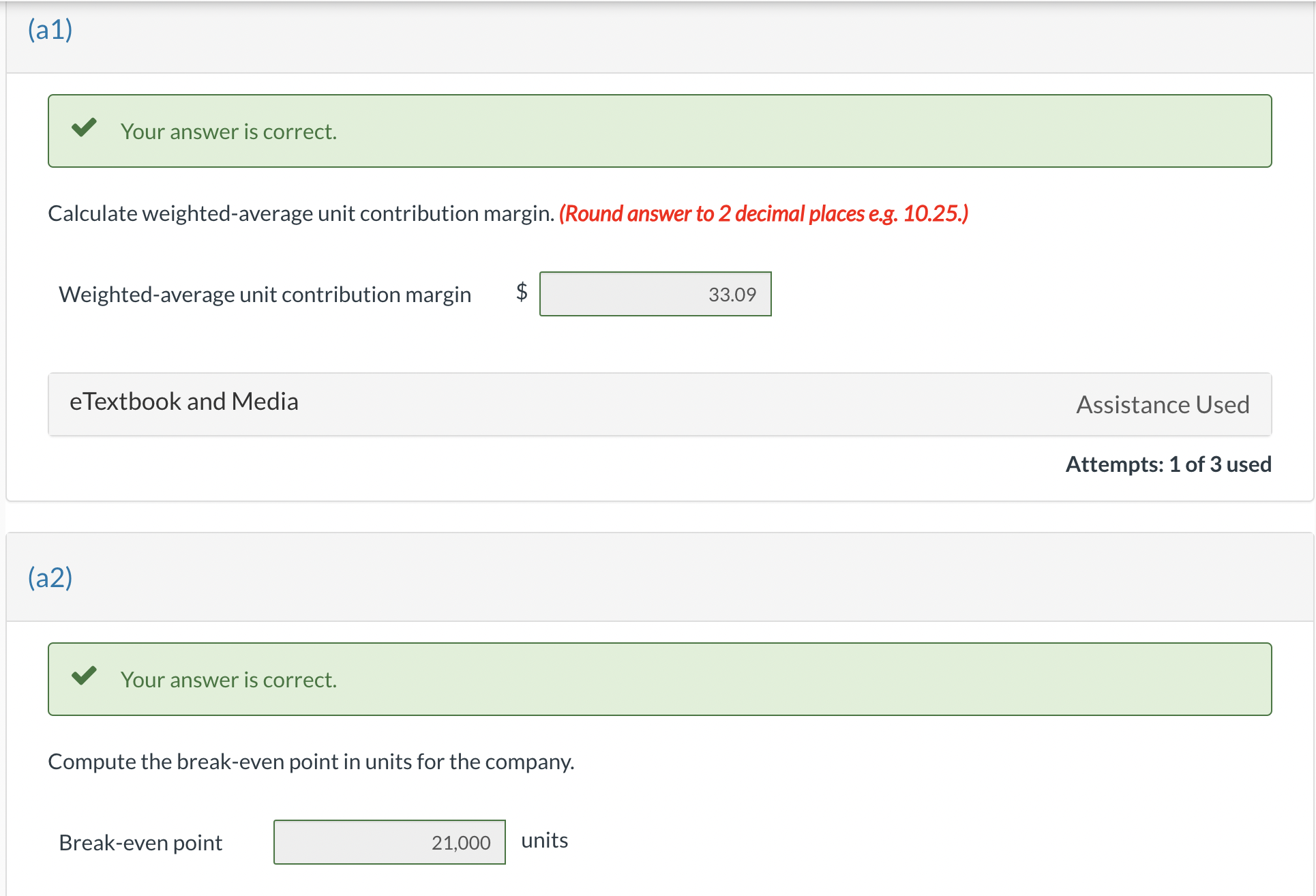Click 'Your answer is correct' in the (a1) banner
Viewport: 1316px width, 896px height.
click(228, 132)
